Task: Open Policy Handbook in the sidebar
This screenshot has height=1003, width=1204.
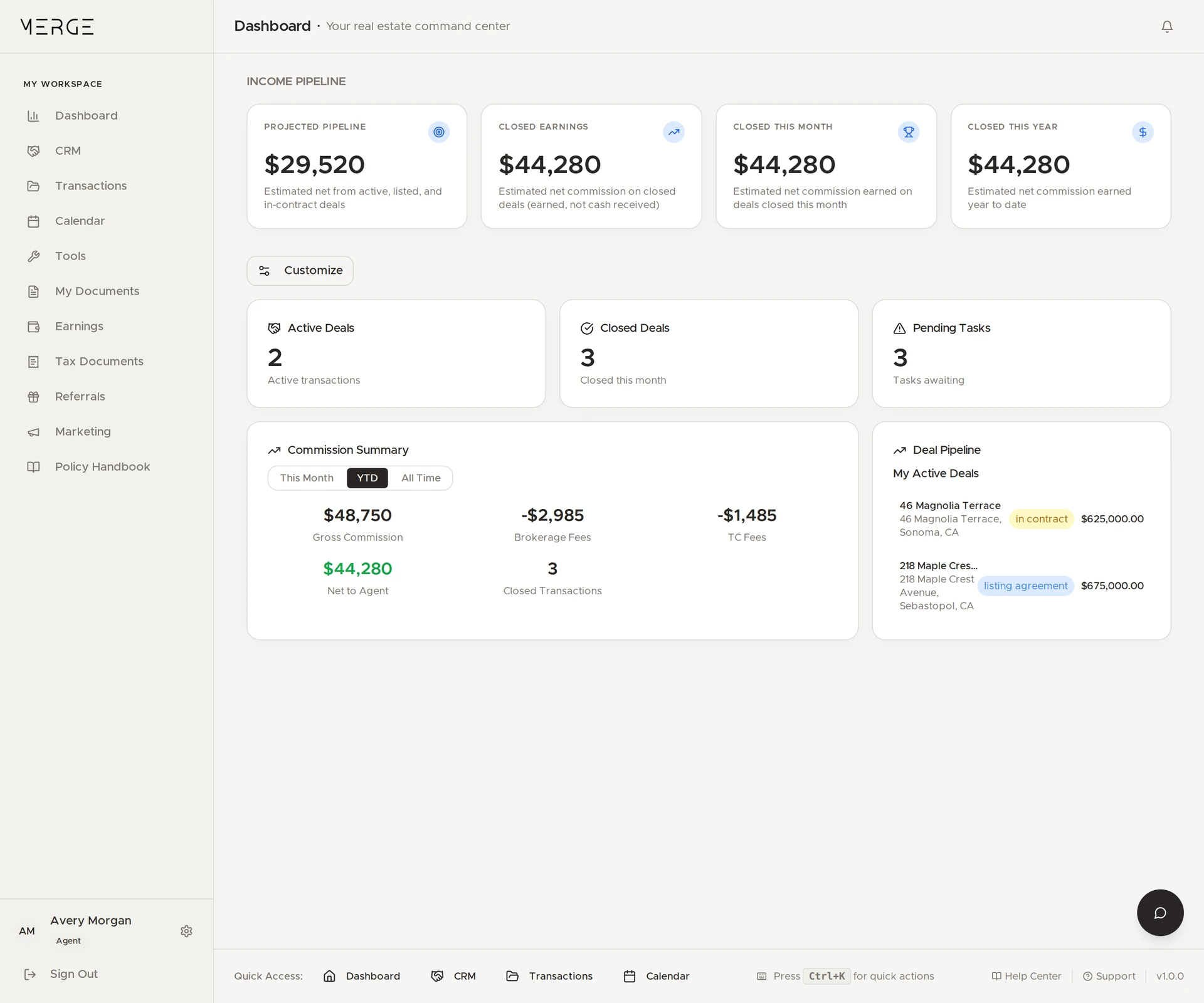Action: pyautogui.click(x=107, y=467)
